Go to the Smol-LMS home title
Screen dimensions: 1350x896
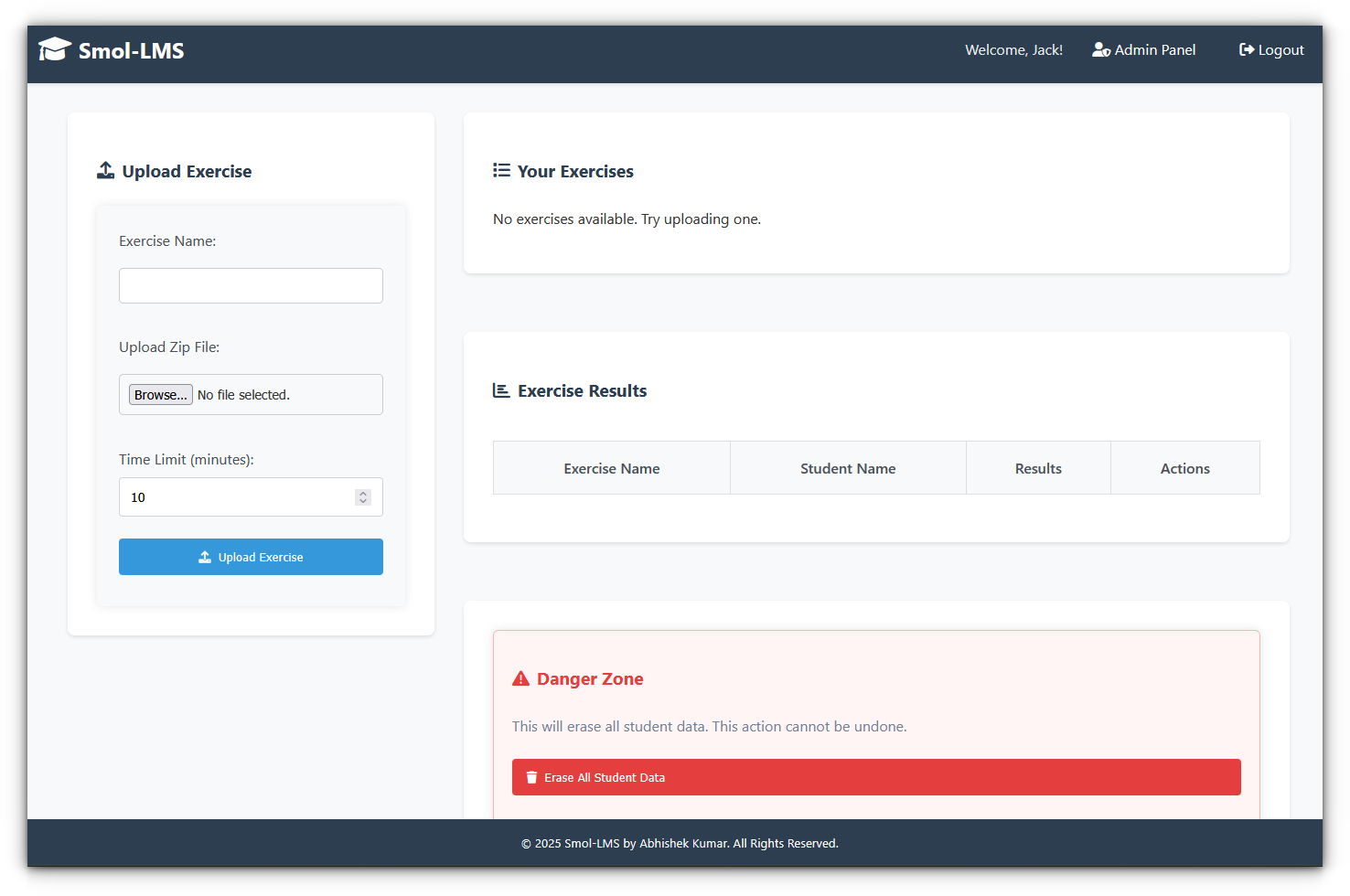coord(131,50)
